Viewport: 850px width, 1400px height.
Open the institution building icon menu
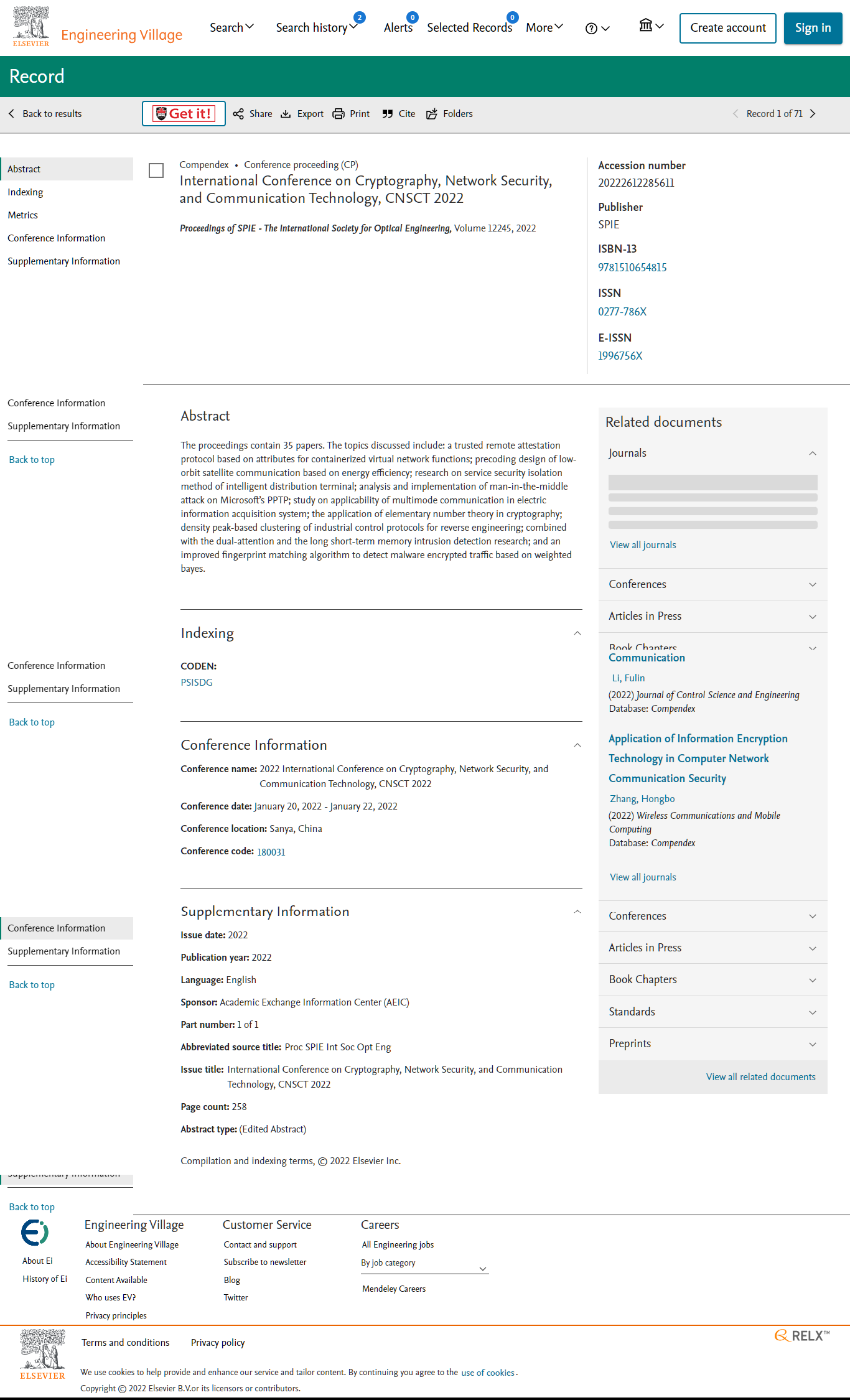coord(652,26)
